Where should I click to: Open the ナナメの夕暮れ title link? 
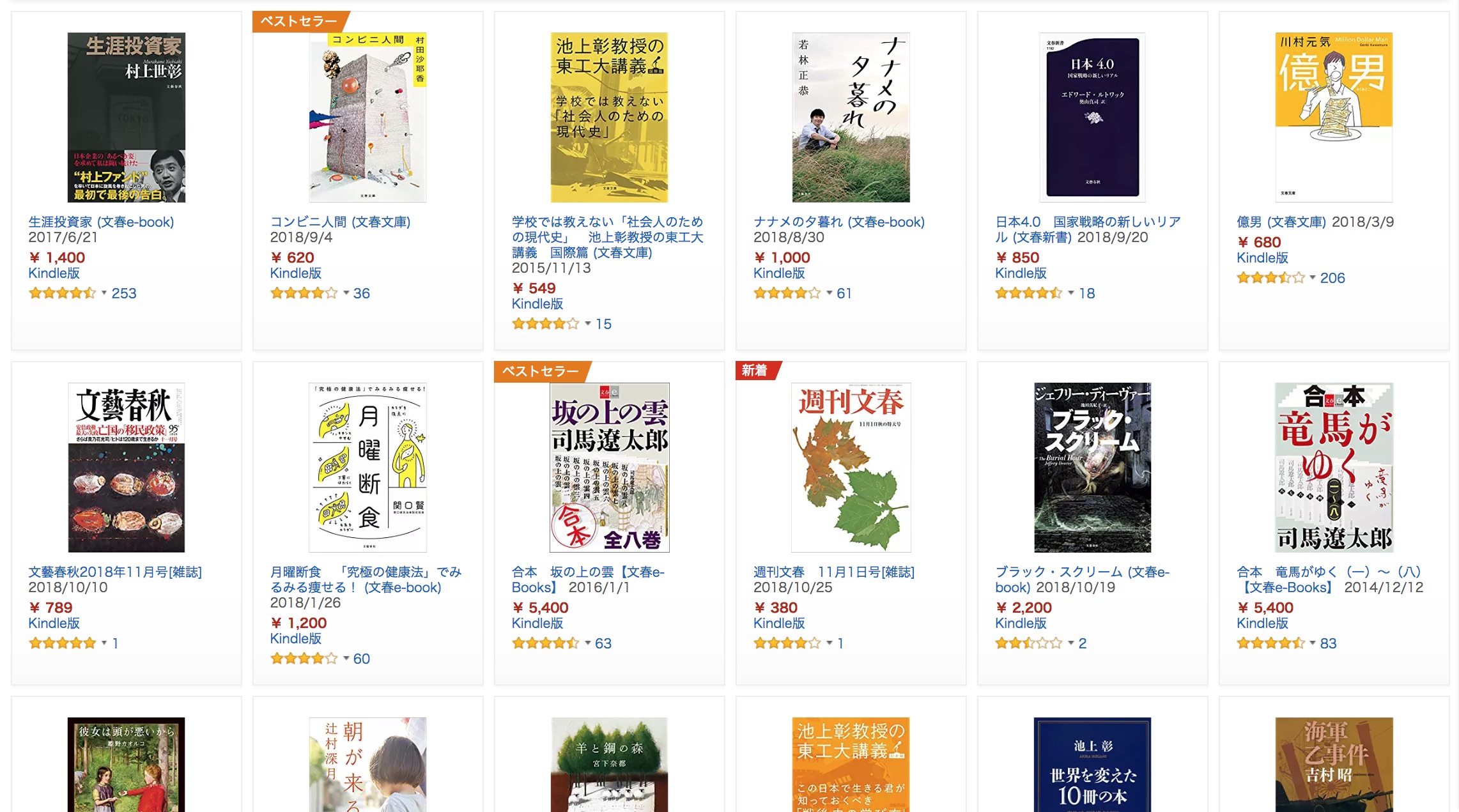point(838,222)
